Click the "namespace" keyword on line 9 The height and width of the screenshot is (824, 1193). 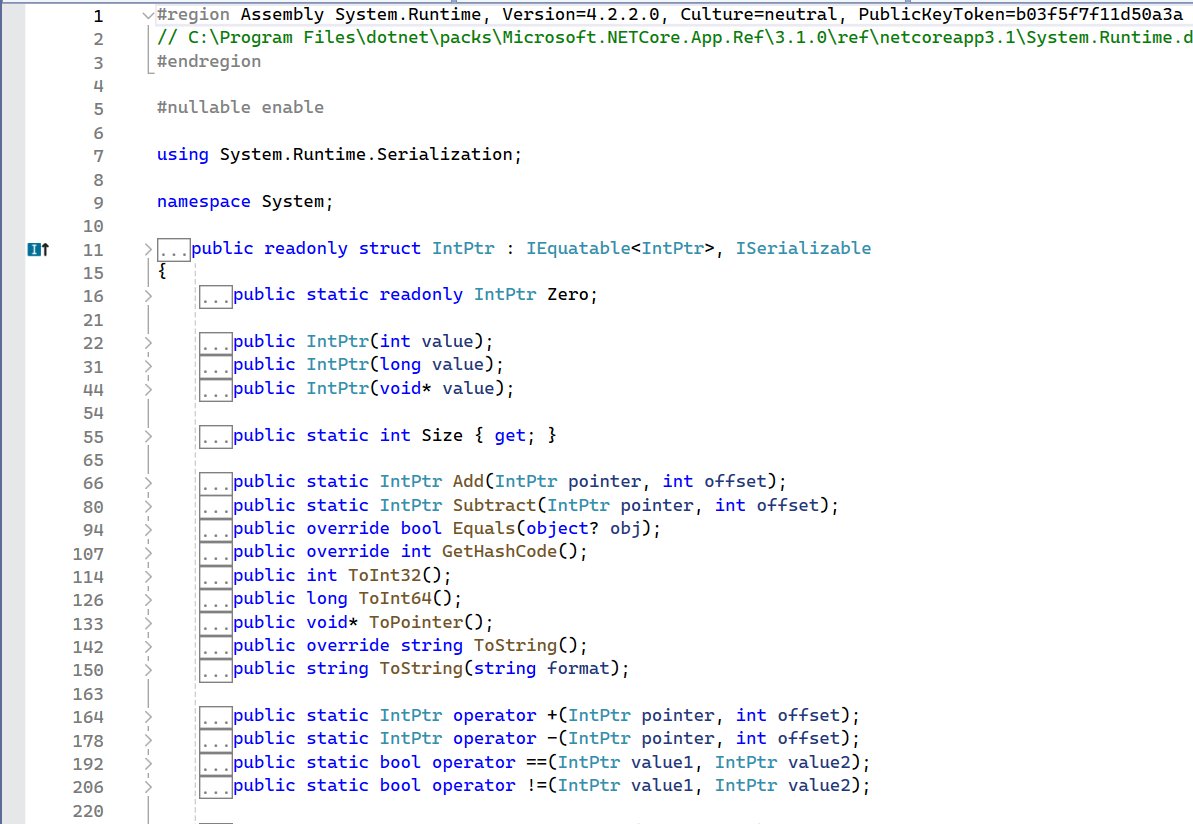[x=204, y=202]
